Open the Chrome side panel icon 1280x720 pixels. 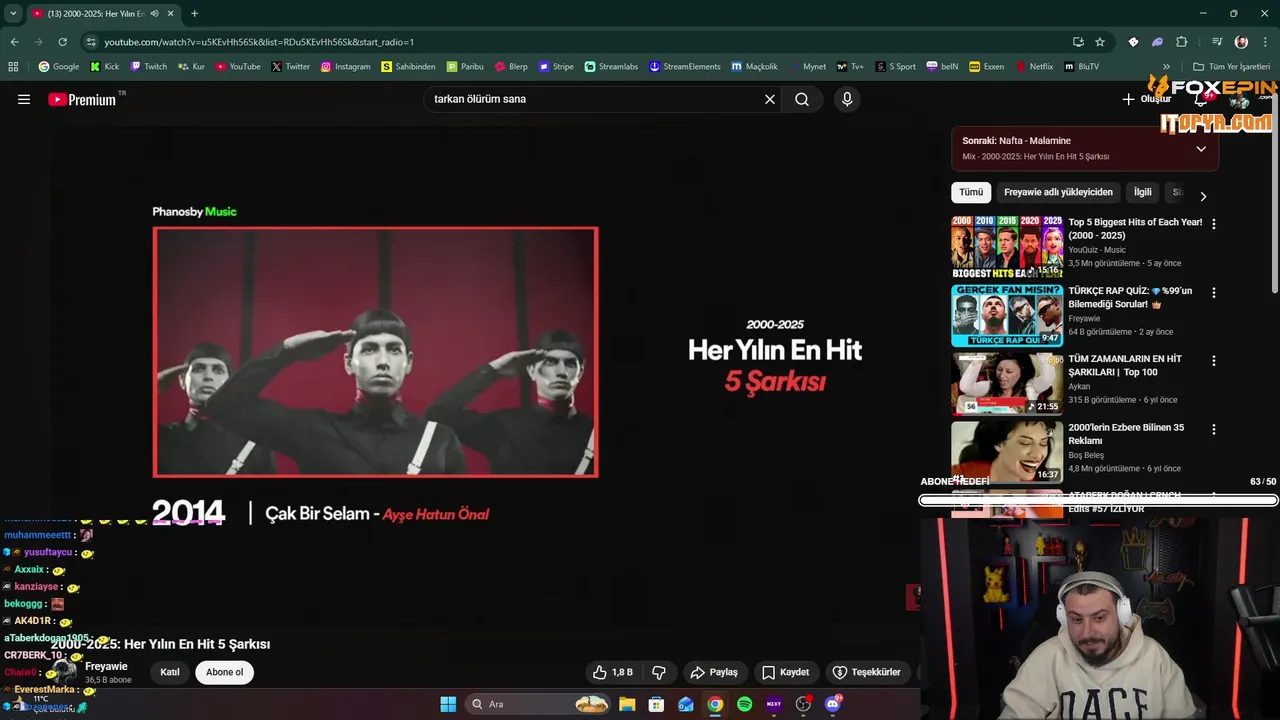1217,42
